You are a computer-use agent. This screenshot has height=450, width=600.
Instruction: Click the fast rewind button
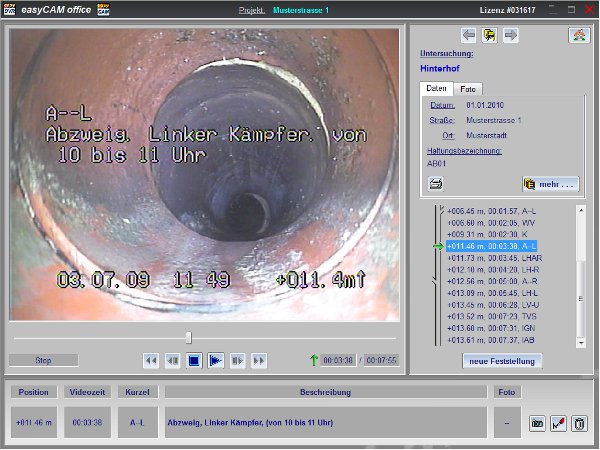coord(151,360)
